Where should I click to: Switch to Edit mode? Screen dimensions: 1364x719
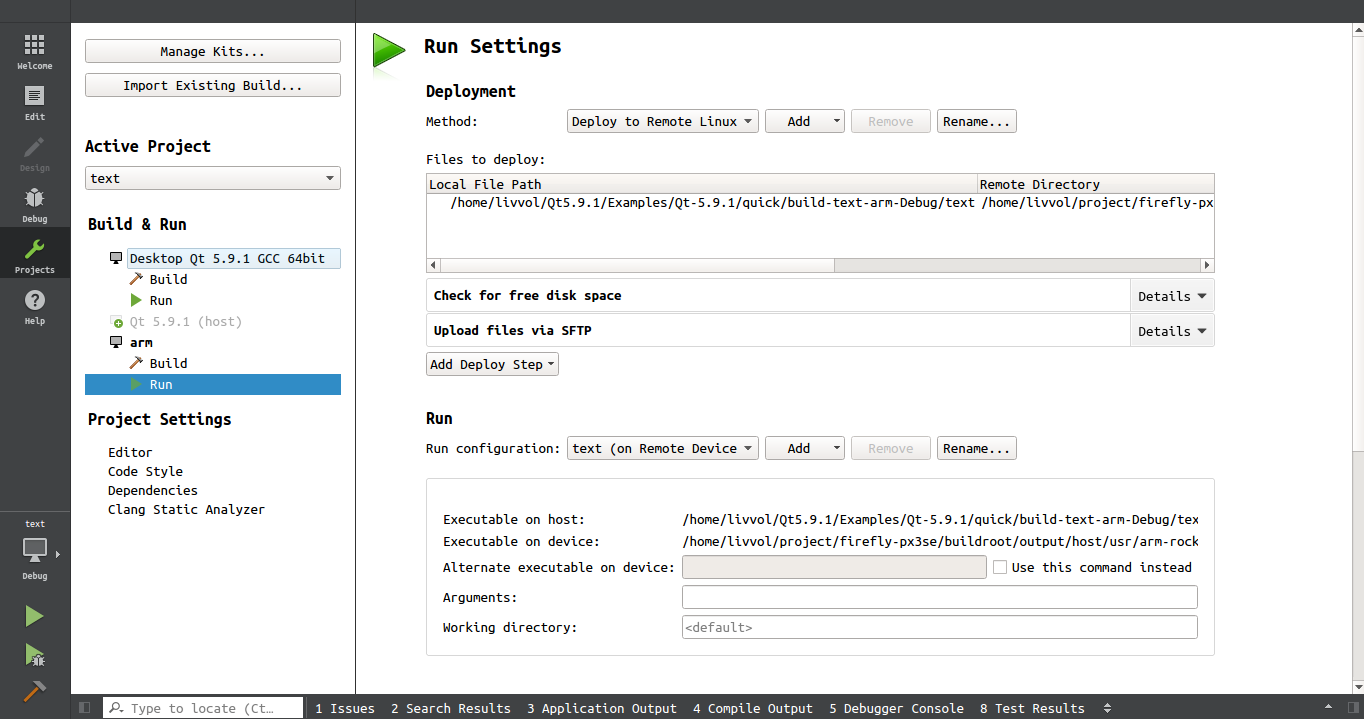(35, 102)
